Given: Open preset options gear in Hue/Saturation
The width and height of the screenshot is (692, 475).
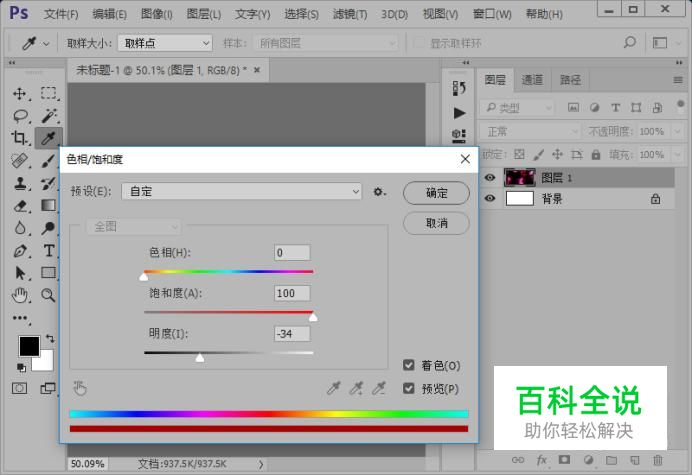Looking at the screenshot, I should pos(379,192).
